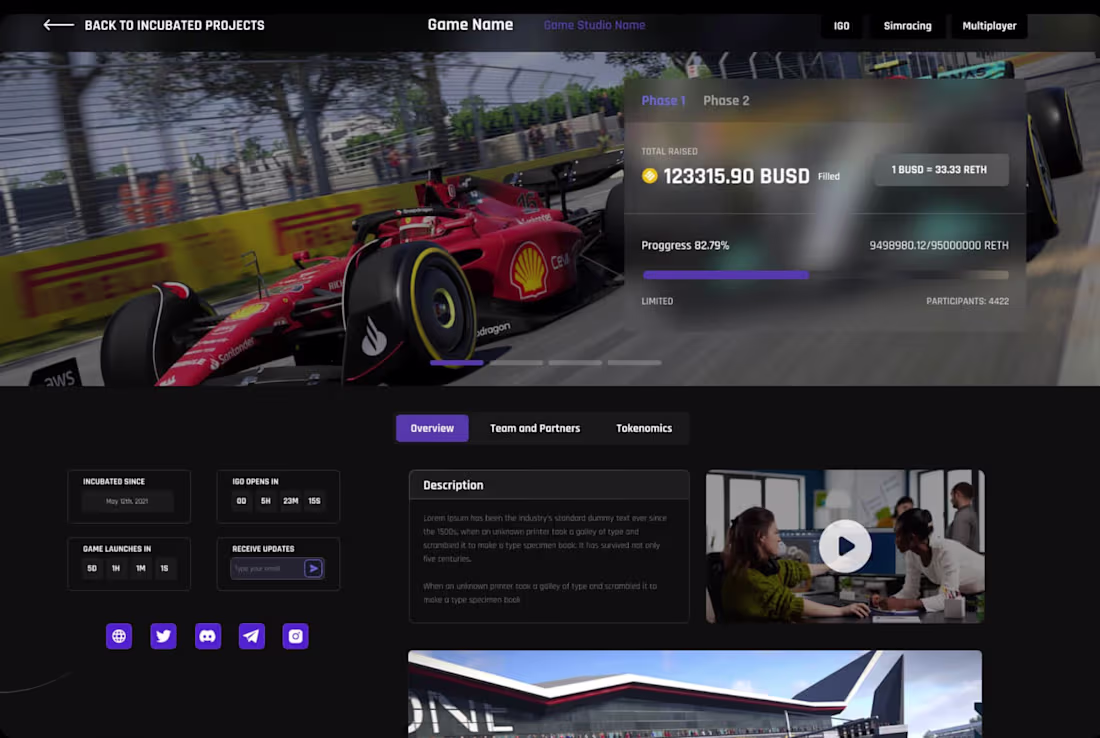Select the Simracing tag
This screenshot has height=738, width=1100.
tap(907, 26)
